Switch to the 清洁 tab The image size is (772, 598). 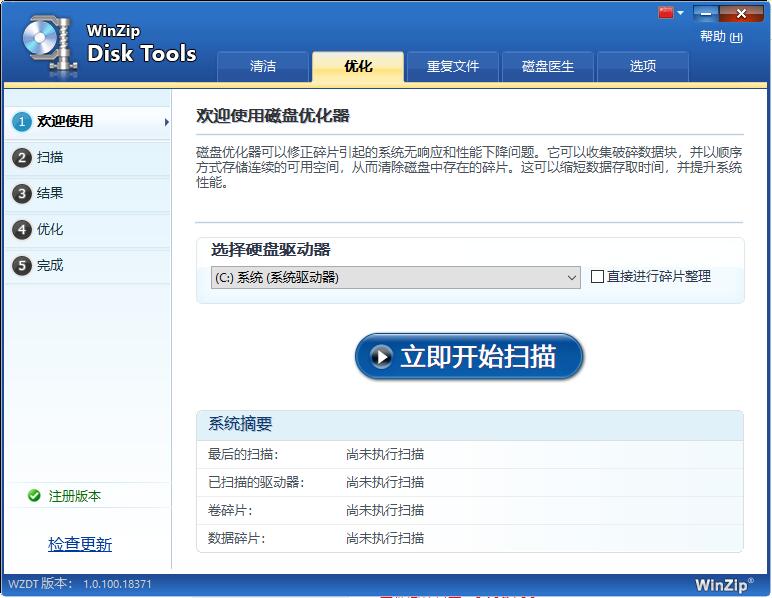(262, 66)
